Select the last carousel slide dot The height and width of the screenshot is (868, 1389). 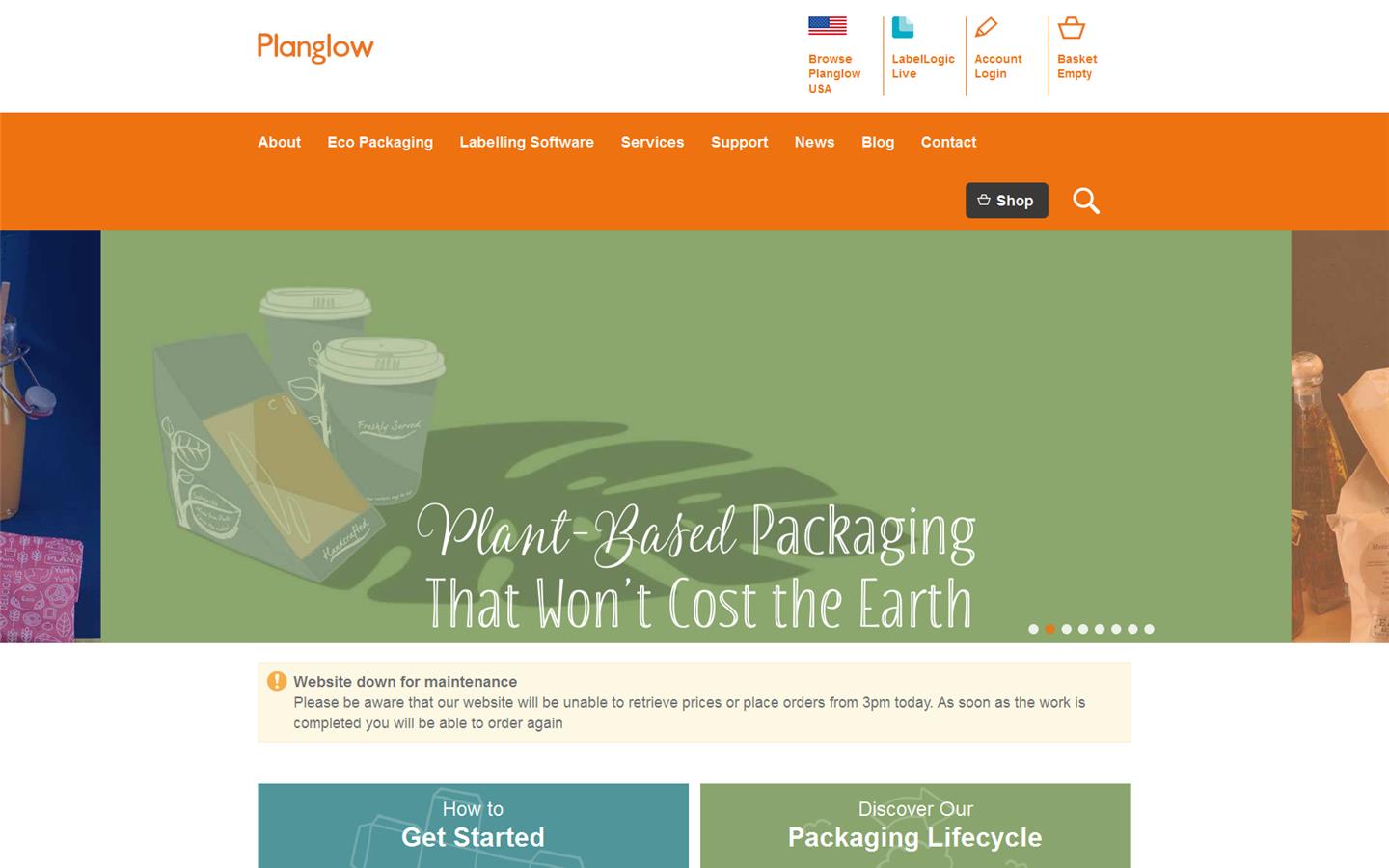pyautogui.click(x=1149, y=629)
